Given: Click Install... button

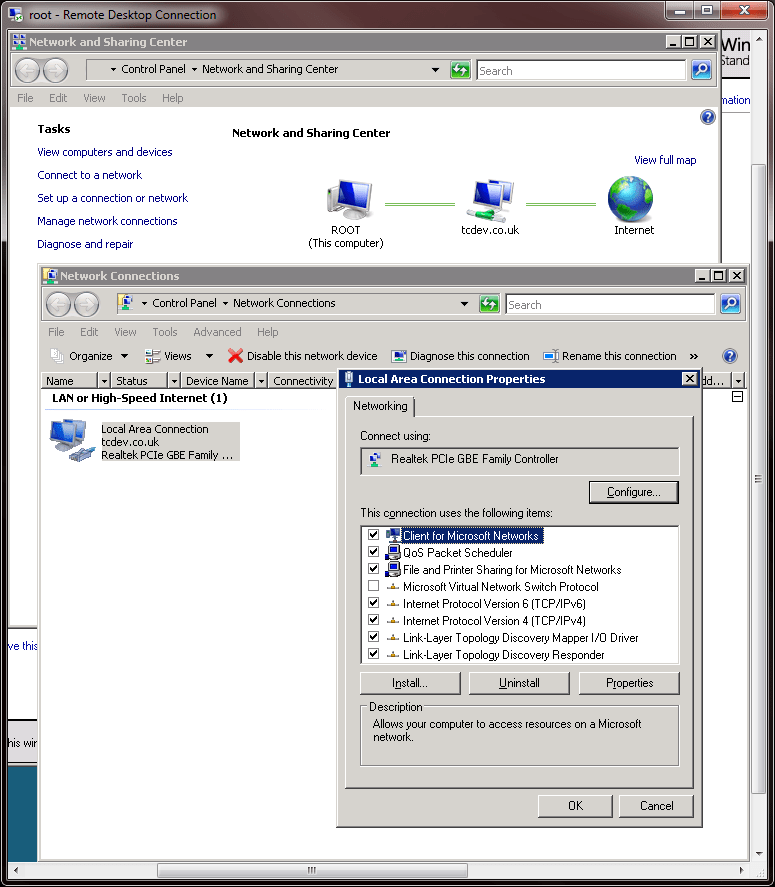Looking at the screenshot, I should (x=410, y=683).
